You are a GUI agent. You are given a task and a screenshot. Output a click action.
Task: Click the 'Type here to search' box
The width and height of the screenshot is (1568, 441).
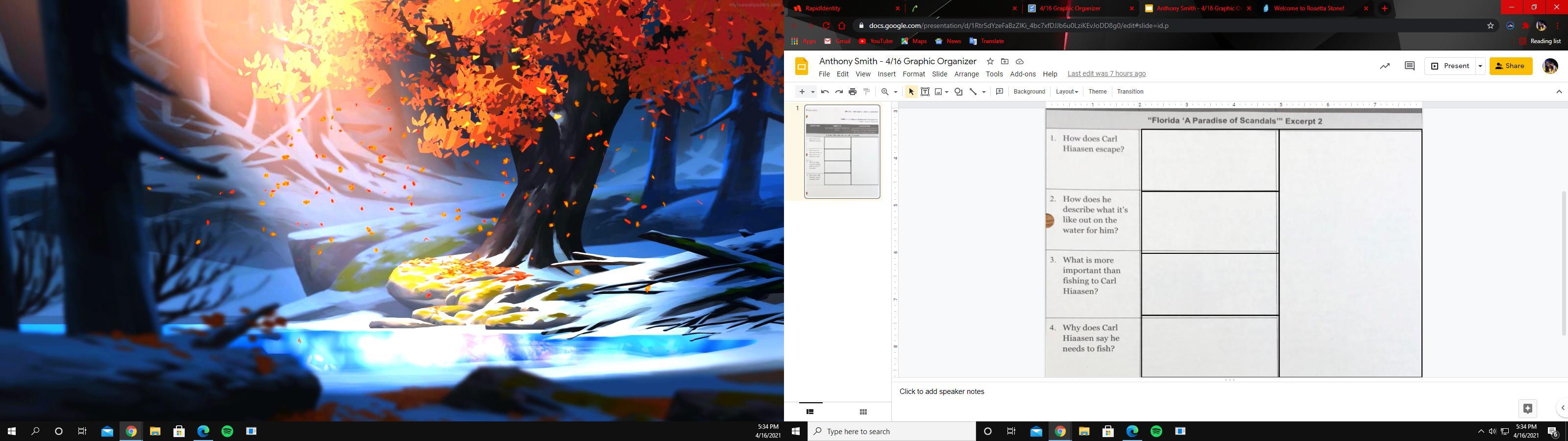point(892,431)
